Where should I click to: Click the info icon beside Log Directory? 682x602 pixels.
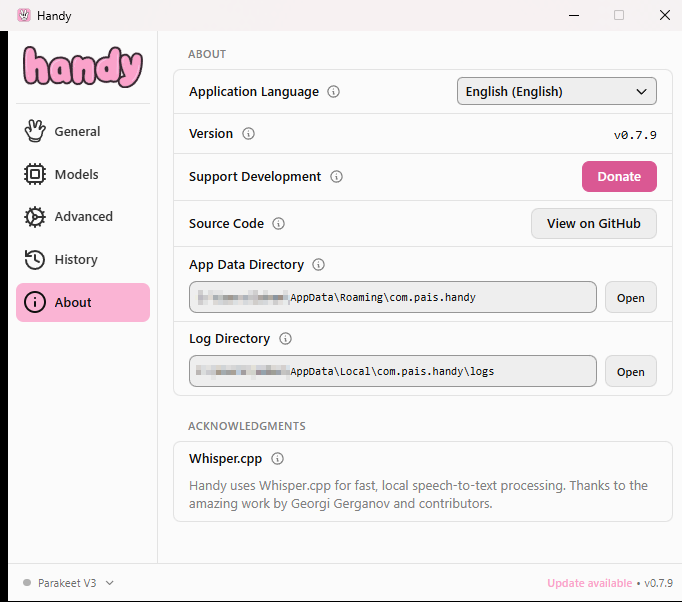pos(286,339)
